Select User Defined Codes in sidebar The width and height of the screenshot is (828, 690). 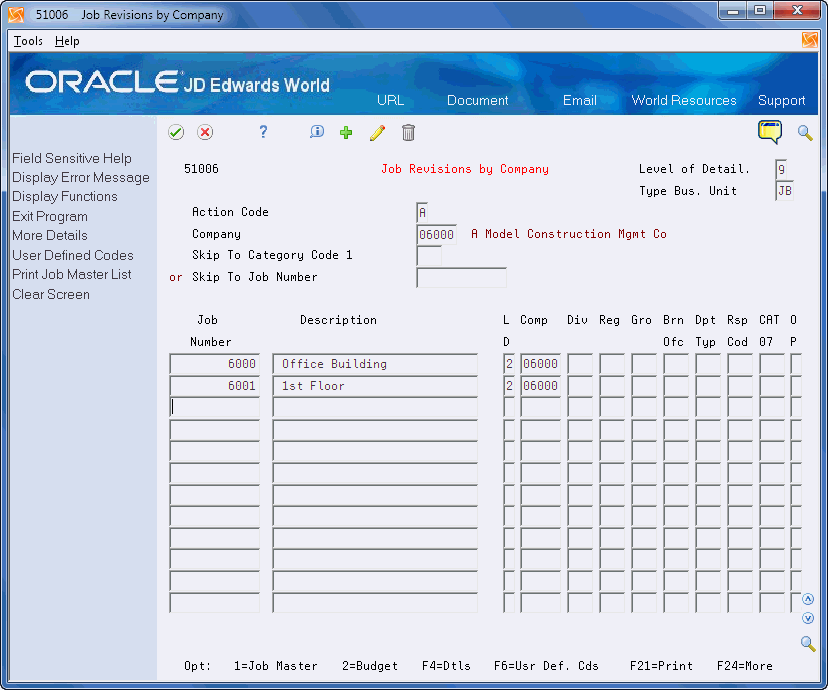click(73, 256)
